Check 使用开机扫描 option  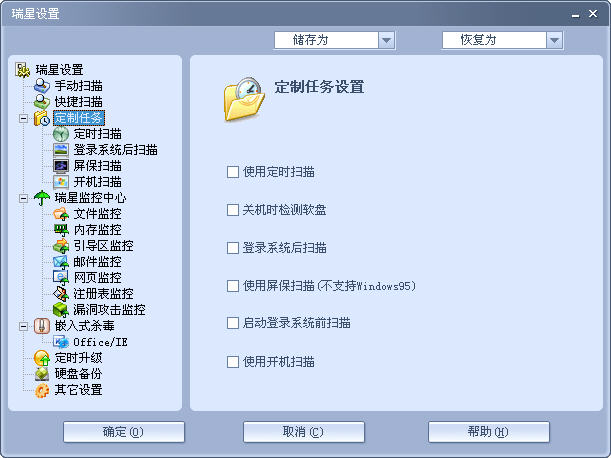click(x=233, y=362)
